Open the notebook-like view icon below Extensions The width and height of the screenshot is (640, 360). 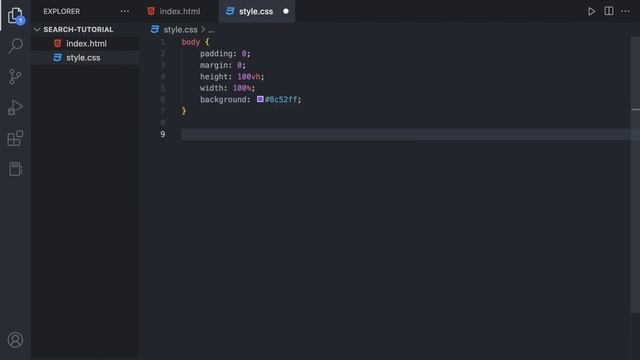tap(16, 169)
